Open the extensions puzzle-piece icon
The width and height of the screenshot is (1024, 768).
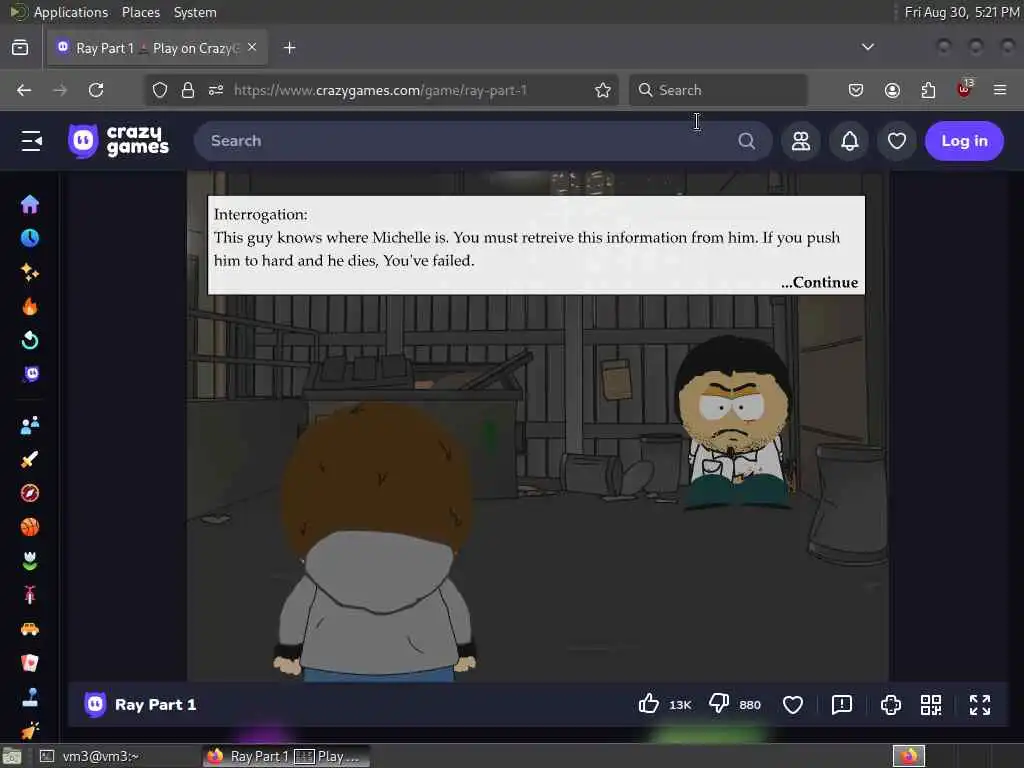coord(928,90)
